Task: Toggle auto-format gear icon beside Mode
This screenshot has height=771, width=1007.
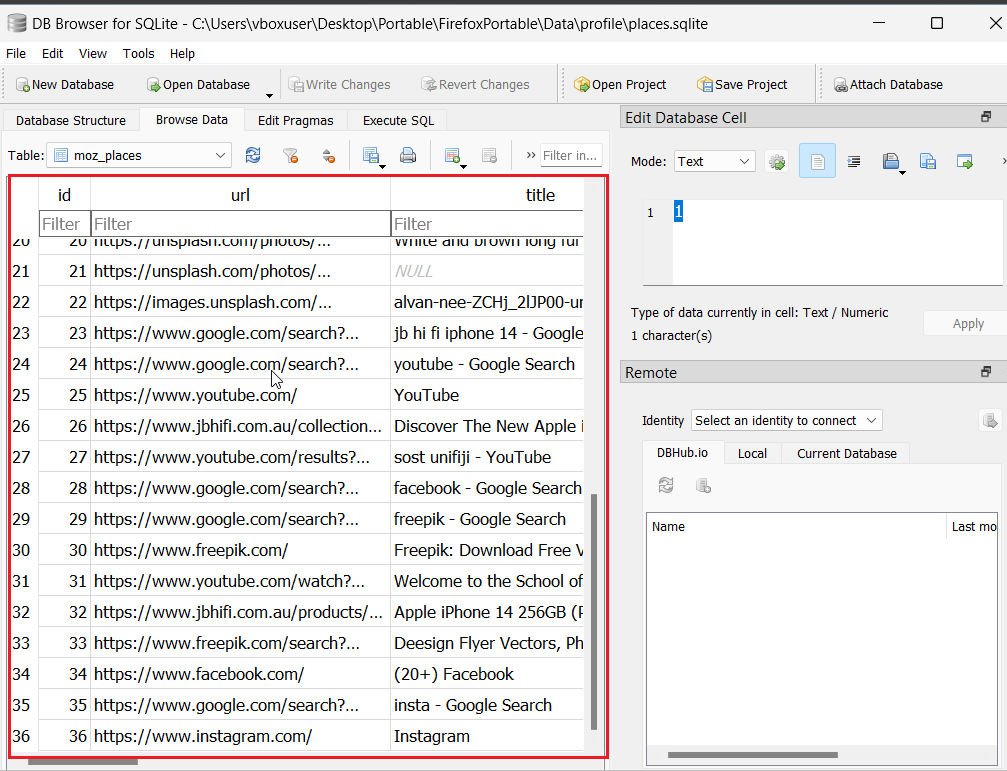Action: (x=776, y=161)
